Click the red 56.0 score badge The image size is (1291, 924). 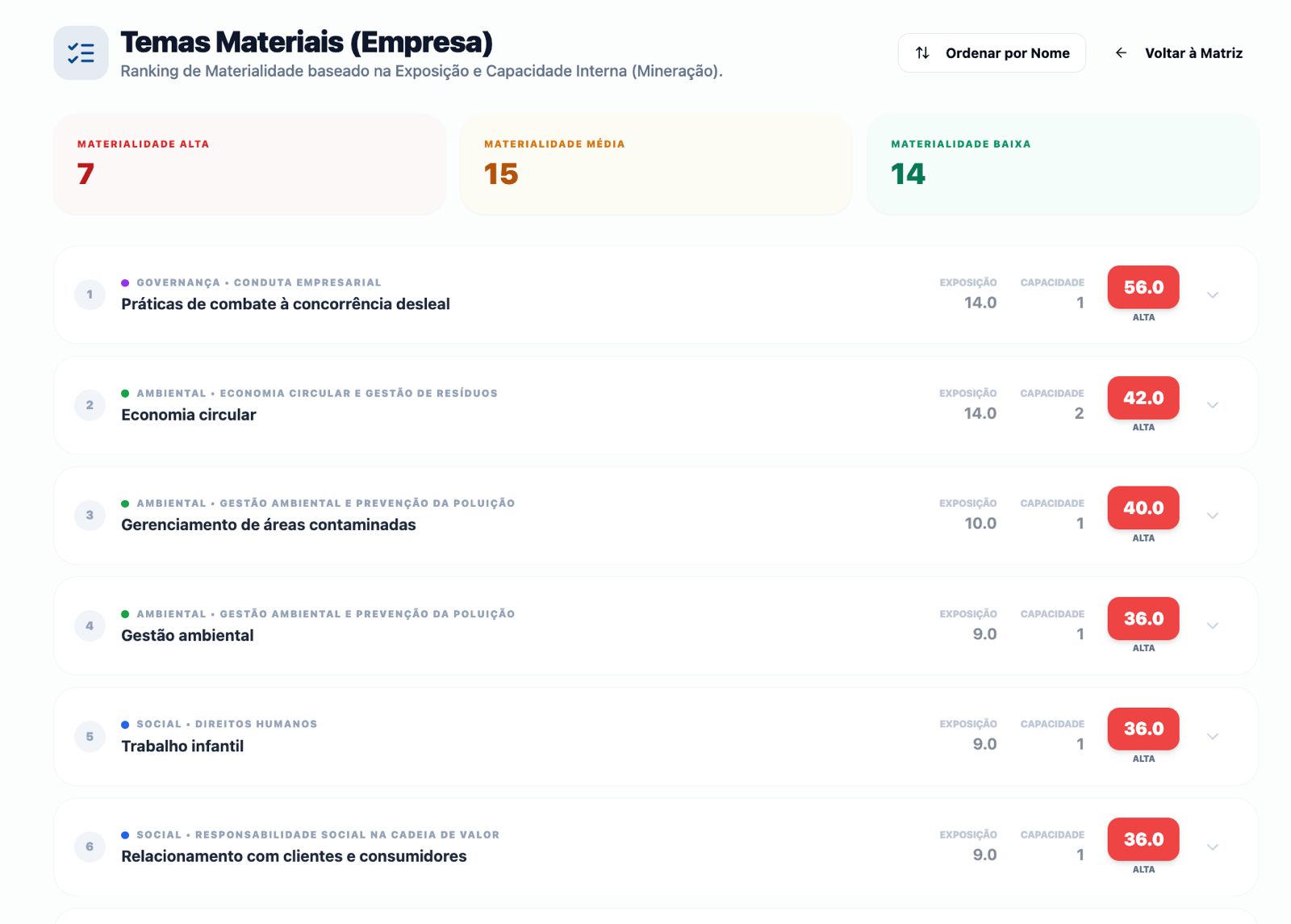[x=1143, y=287]
